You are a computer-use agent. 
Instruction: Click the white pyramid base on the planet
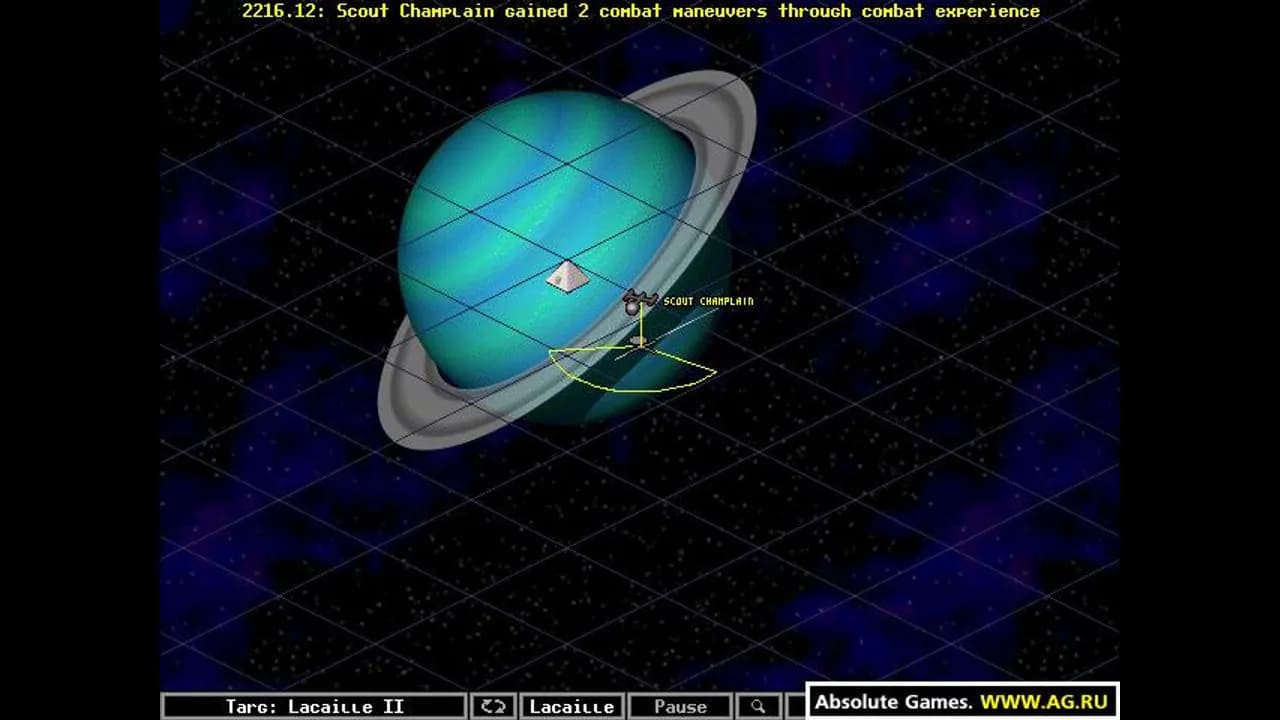[567, 277]
